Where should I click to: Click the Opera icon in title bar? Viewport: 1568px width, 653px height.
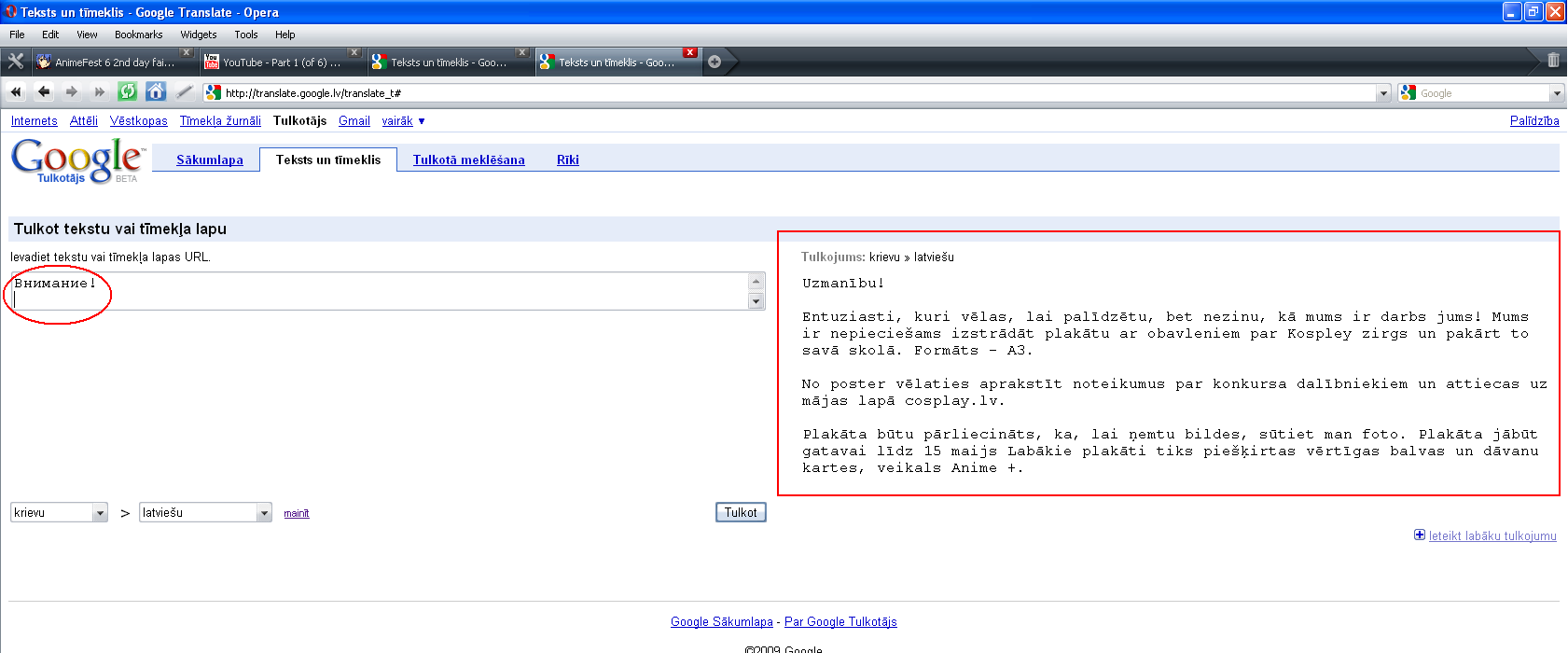[10, 12]
